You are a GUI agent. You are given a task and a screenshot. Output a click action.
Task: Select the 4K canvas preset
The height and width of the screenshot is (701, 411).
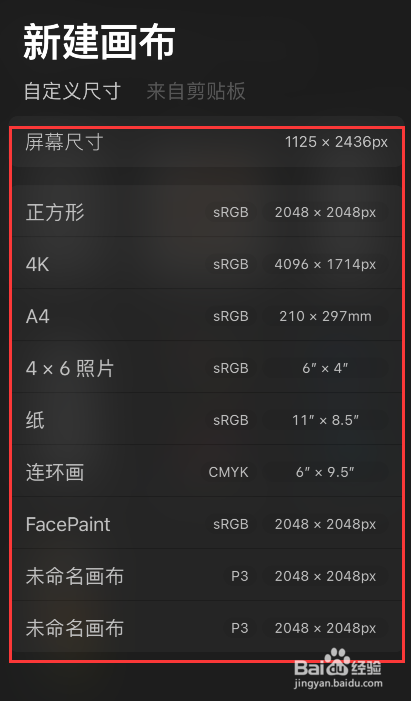pyautogui.click(x=206, y=264)
